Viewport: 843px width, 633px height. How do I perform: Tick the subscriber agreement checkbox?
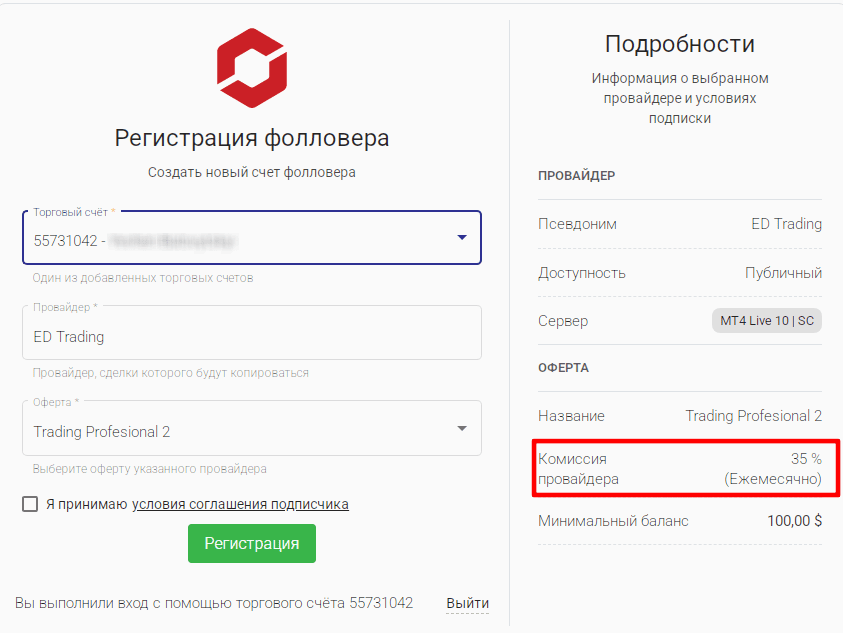click(30, 504)
